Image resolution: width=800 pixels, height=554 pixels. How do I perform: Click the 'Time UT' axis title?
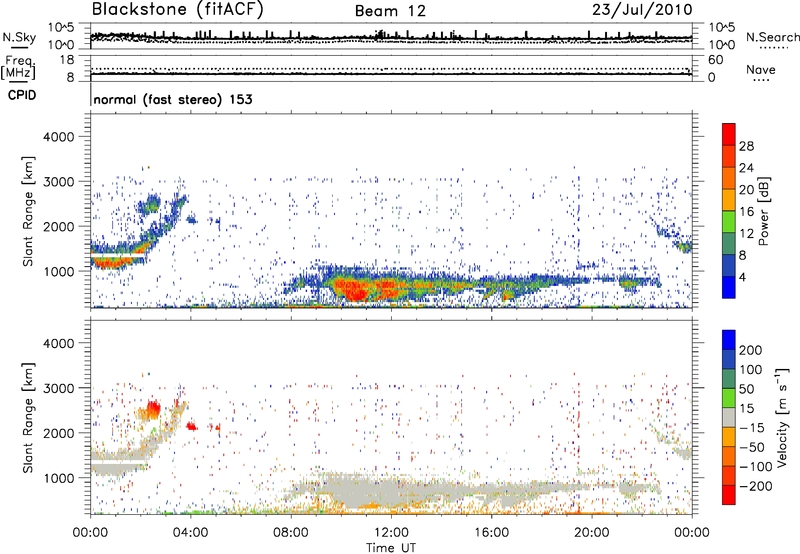pos(391,547)
